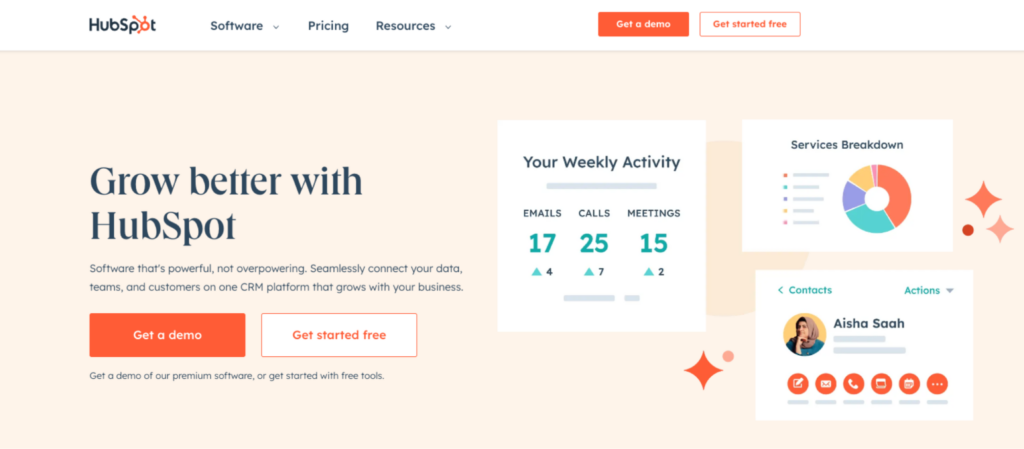Expand the Resources dropdown menu
1024x449 pixels.
click(x=413, y=26)
